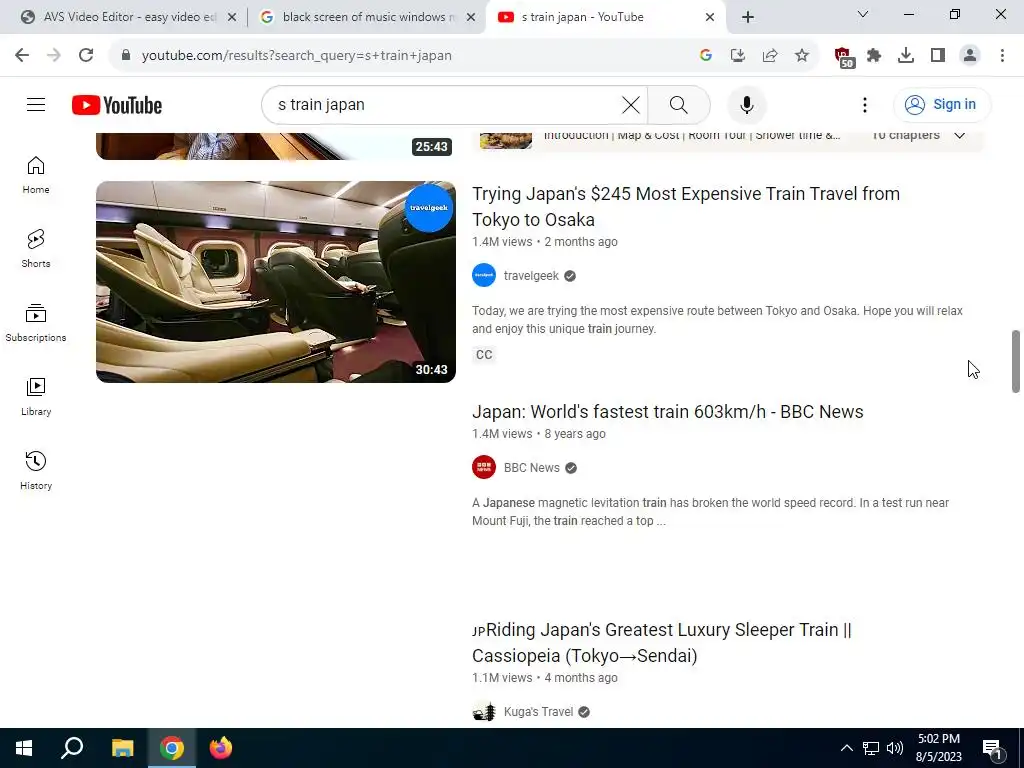The image size is (1024, 768).
Task: Click the CC closed captions badge
Action: point(484,355)
